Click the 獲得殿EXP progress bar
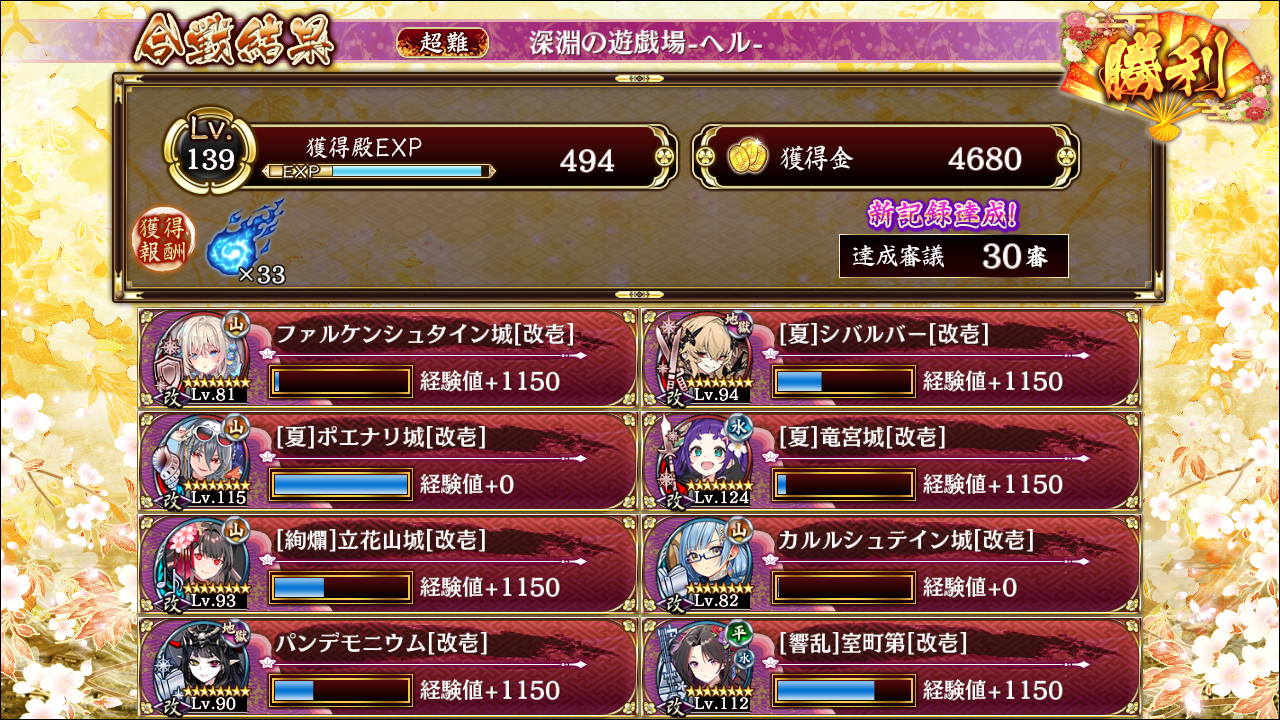 [x=378, y=171]
